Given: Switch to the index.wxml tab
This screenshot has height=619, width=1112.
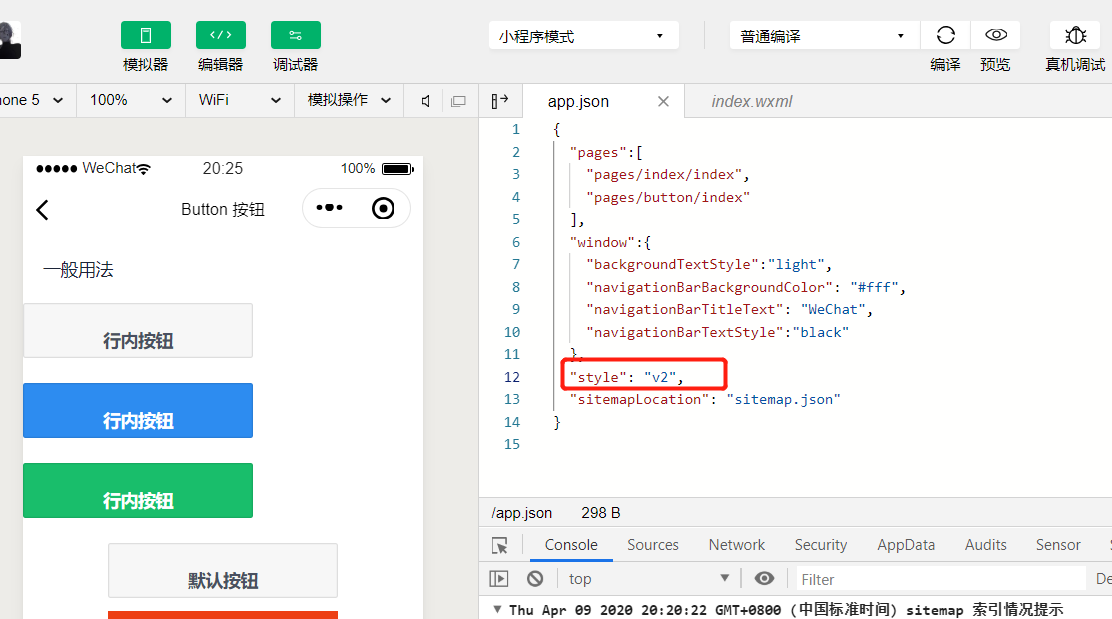Looking at the screenshot, I should point(752,101).
